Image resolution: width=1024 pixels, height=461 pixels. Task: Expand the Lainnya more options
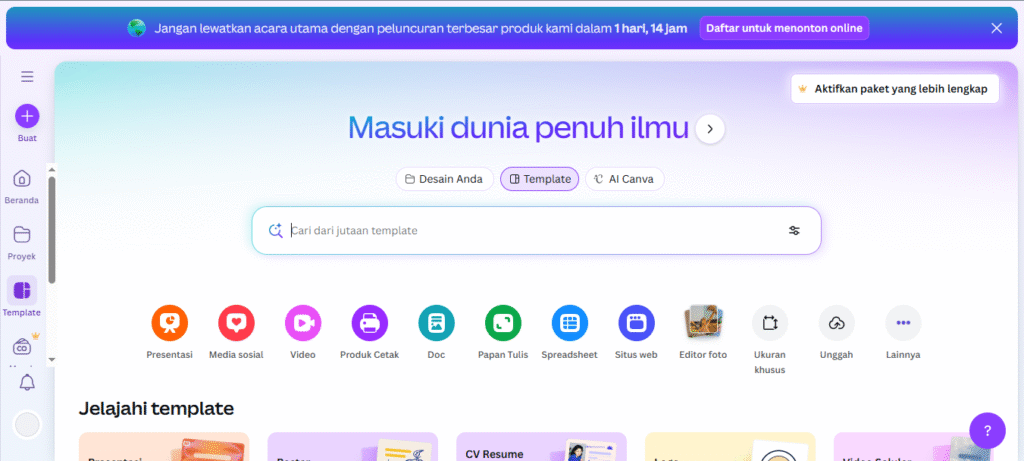[x=903, y=323]
